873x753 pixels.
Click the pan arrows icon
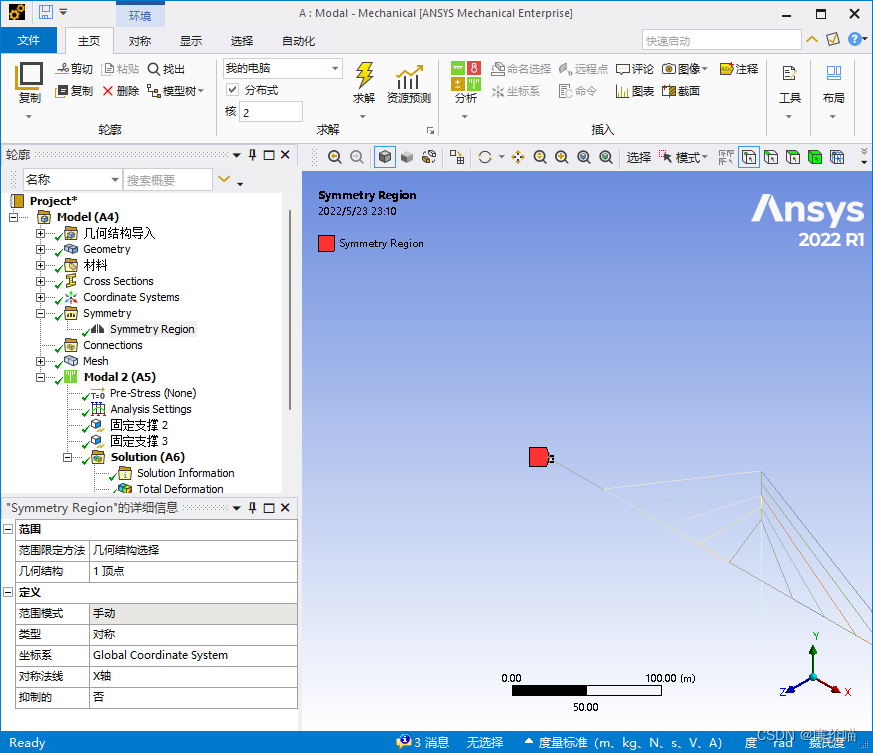(x=518, y=157)
